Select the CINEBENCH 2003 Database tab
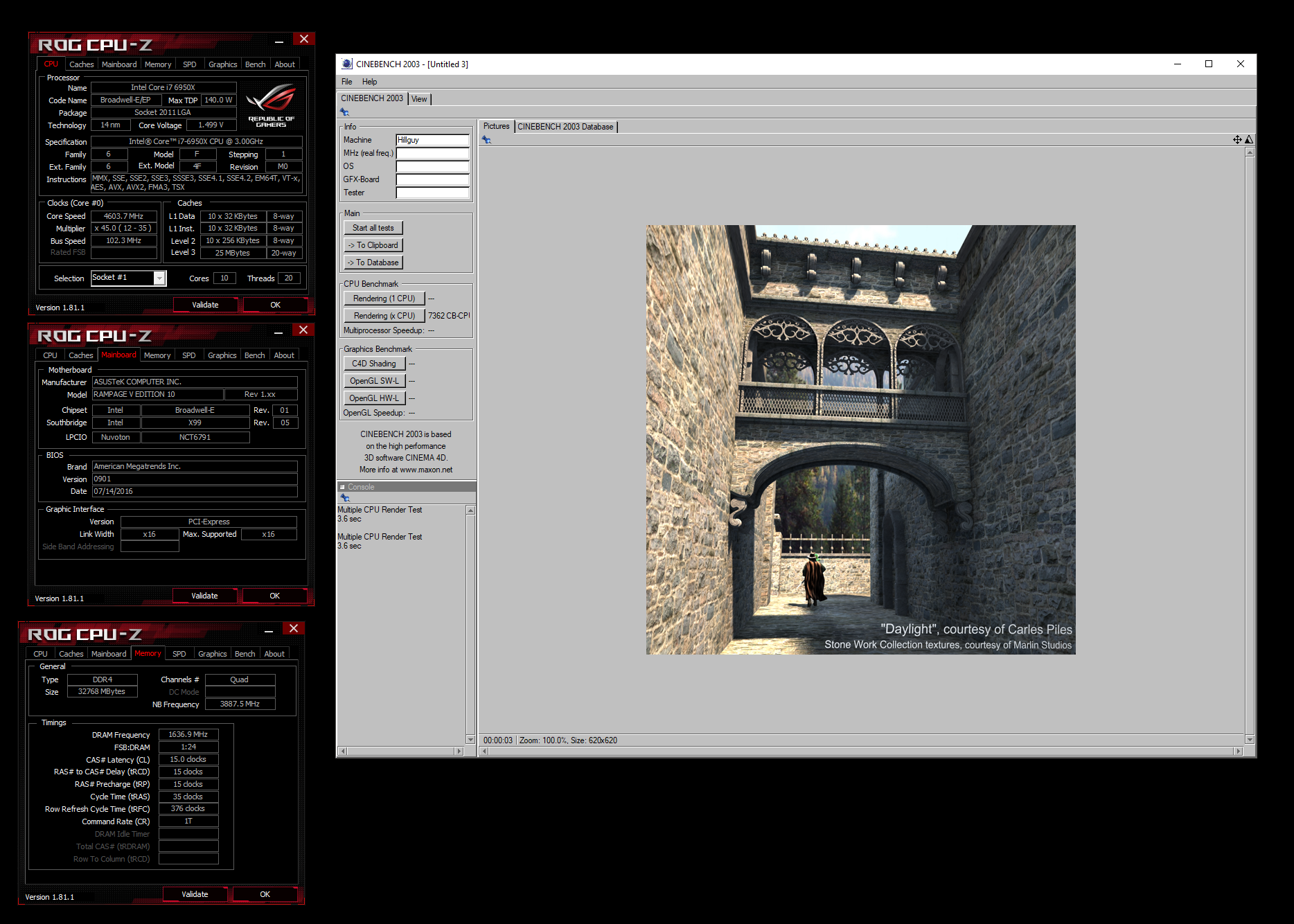The image size is (1294, 924). [565, 127]
